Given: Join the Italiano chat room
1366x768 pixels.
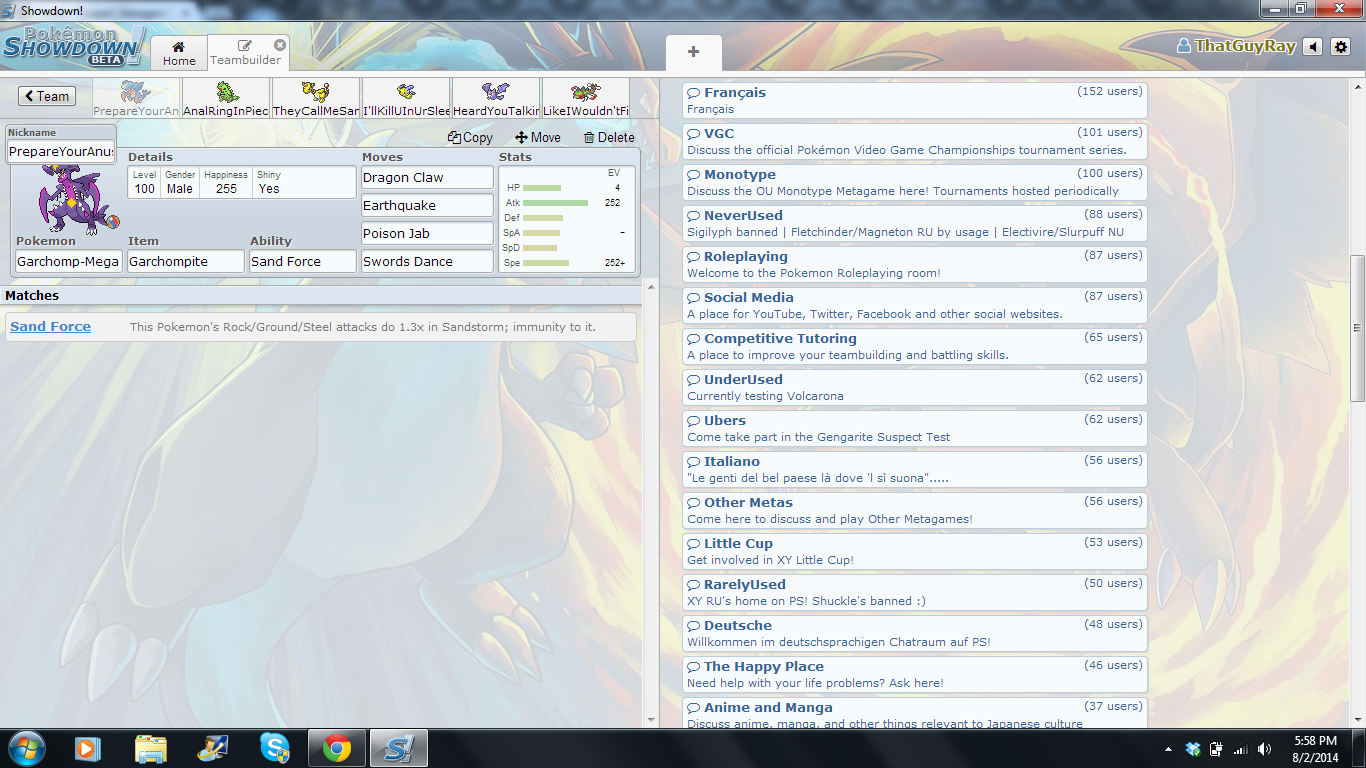Looking at the screenshot, I should [x=915, y=469].
